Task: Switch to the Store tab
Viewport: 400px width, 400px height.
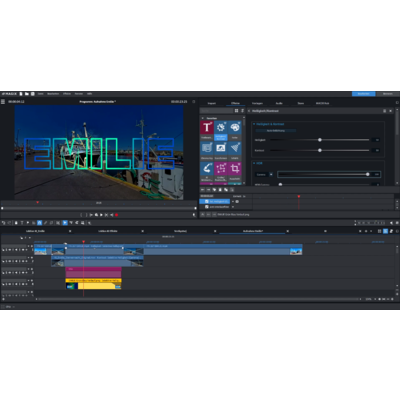Action: pos(301,103)
